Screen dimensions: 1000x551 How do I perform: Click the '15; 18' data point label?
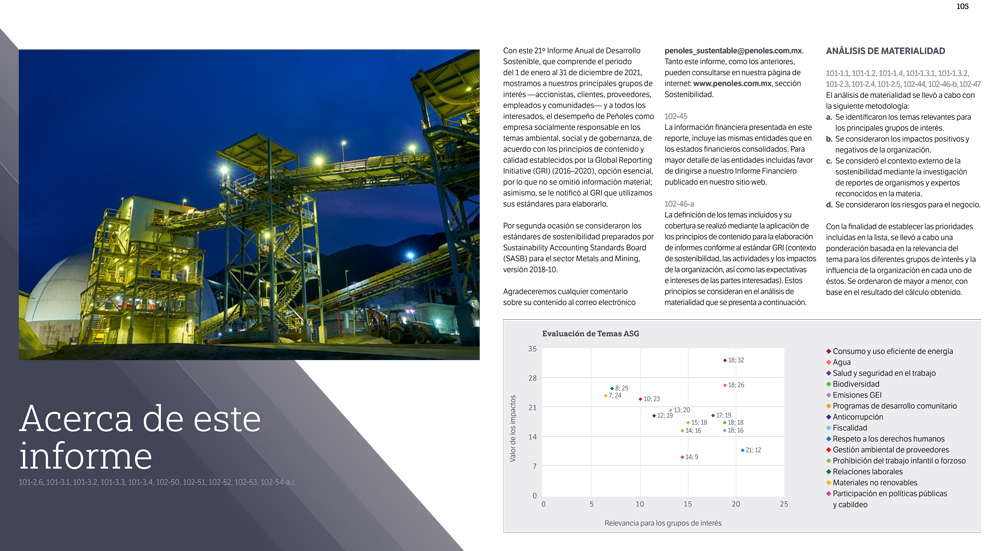(699, 423)
